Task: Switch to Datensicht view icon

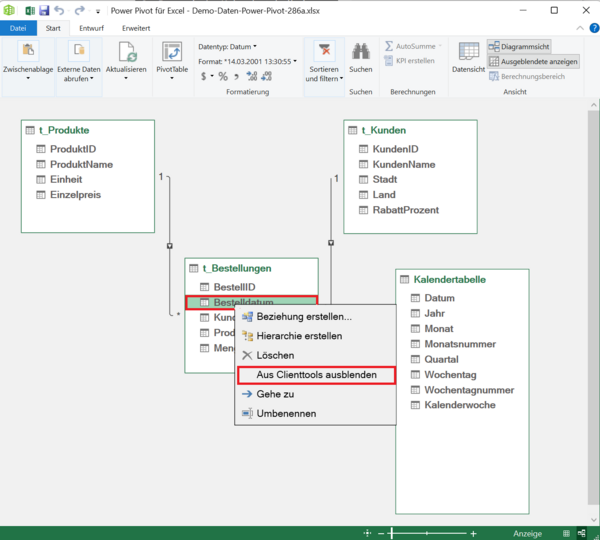Action: coord(468,52)
